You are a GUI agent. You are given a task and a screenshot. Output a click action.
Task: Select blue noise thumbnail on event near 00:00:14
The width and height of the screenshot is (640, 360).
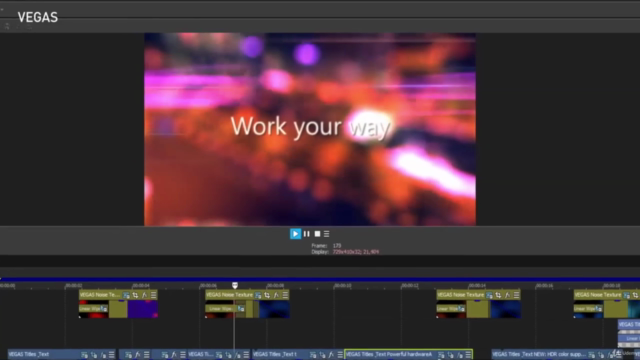pos(505,309)
